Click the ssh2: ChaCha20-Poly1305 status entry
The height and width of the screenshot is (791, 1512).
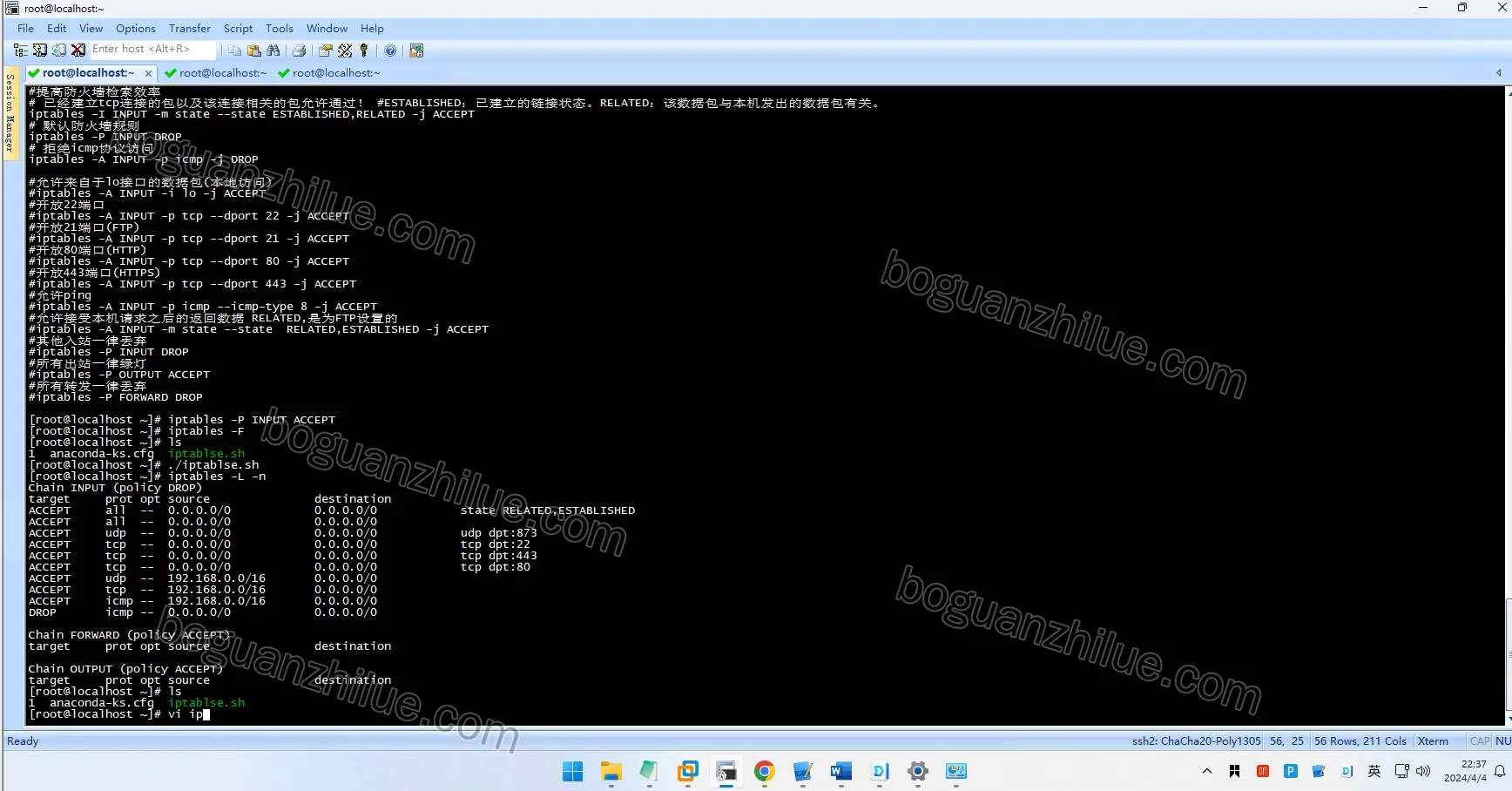pos(1196,741)
